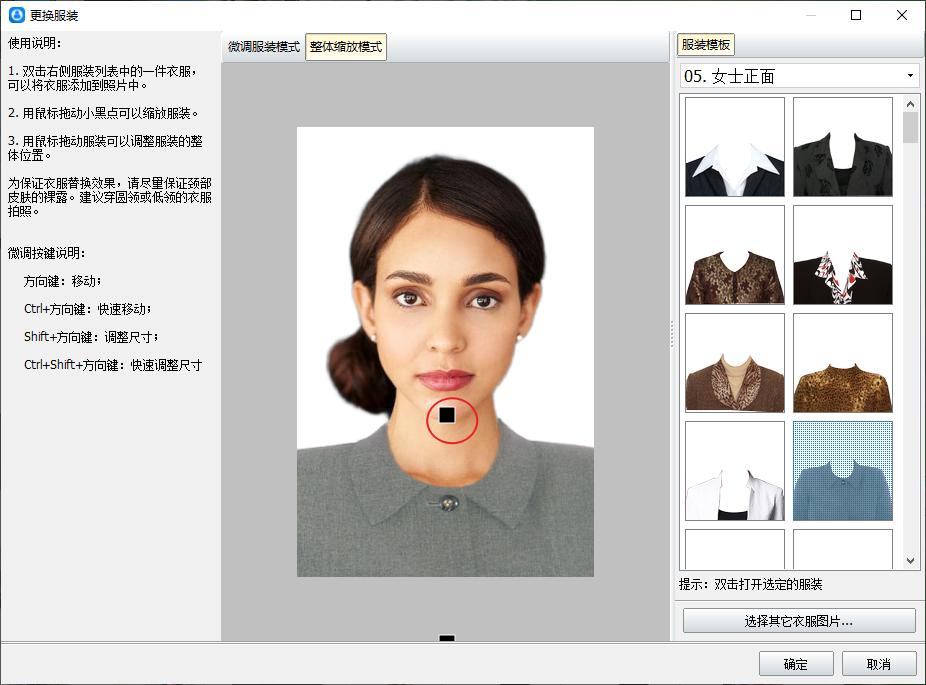Click the black resize handle on the neck

coord(447,414)
